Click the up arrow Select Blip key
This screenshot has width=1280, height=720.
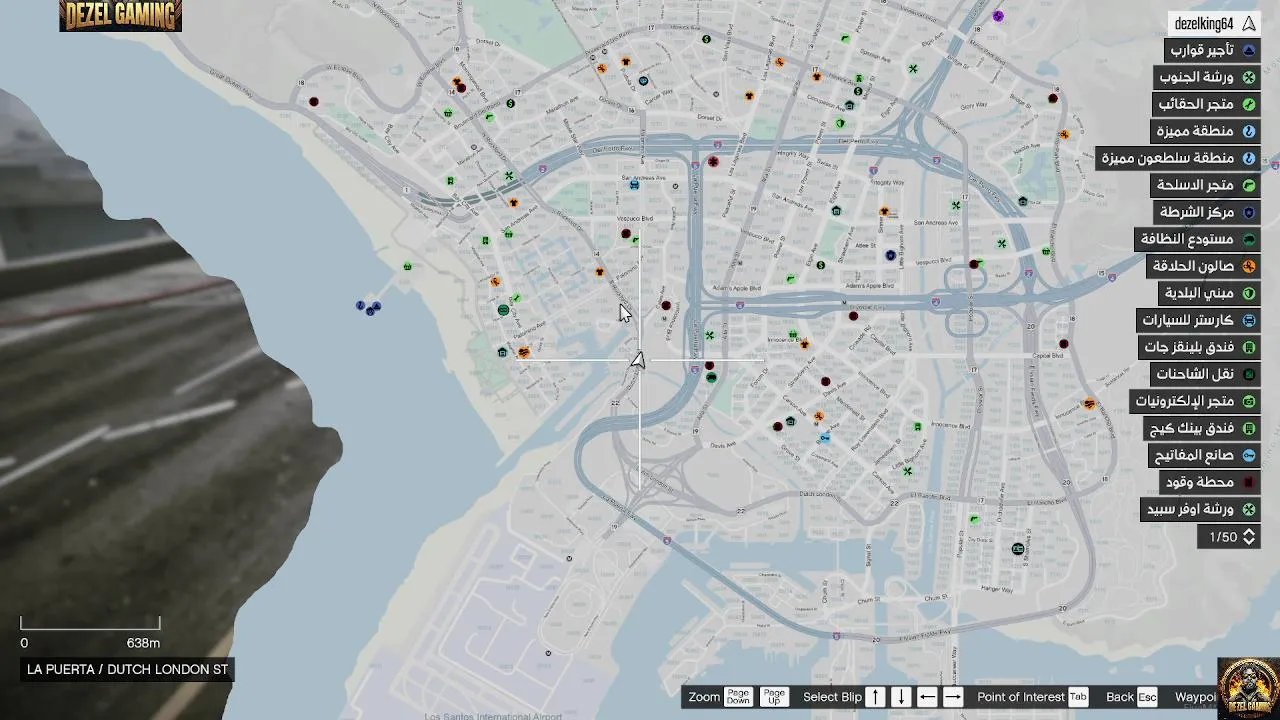(x=875, y=697)
